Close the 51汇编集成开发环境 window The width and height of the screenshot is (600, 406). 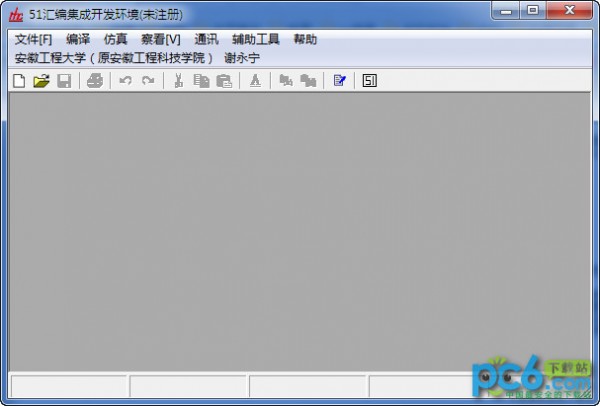569,11
